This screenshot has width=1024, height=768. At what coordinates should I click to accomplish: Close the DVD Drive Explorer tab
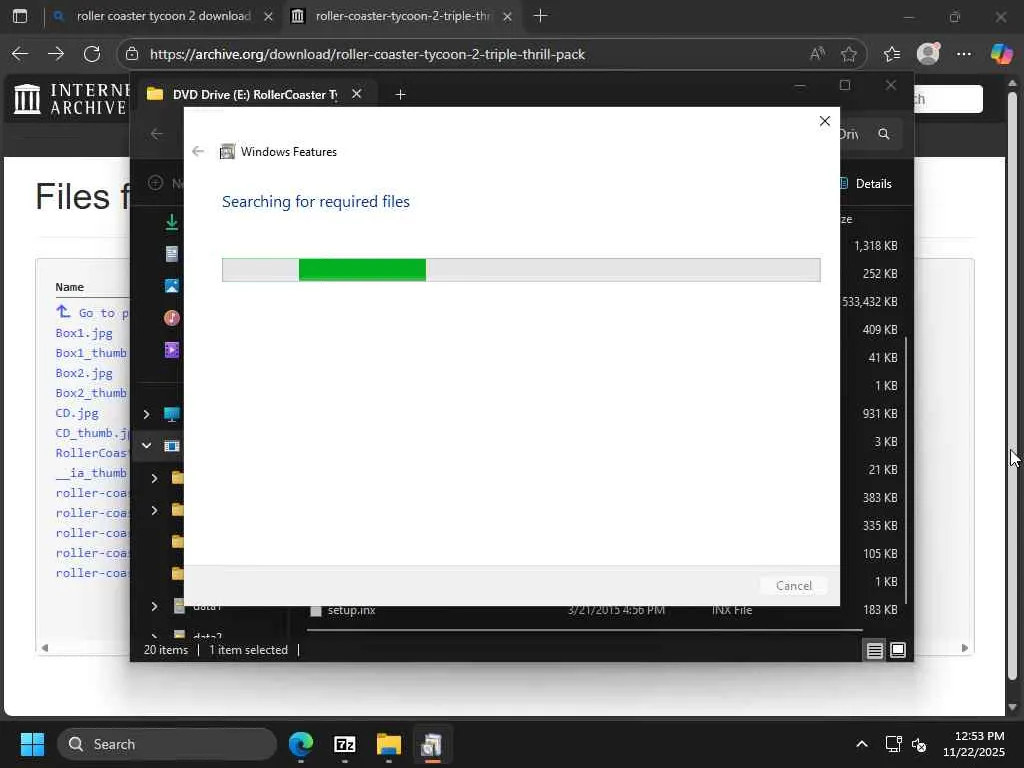click(357, 94)
